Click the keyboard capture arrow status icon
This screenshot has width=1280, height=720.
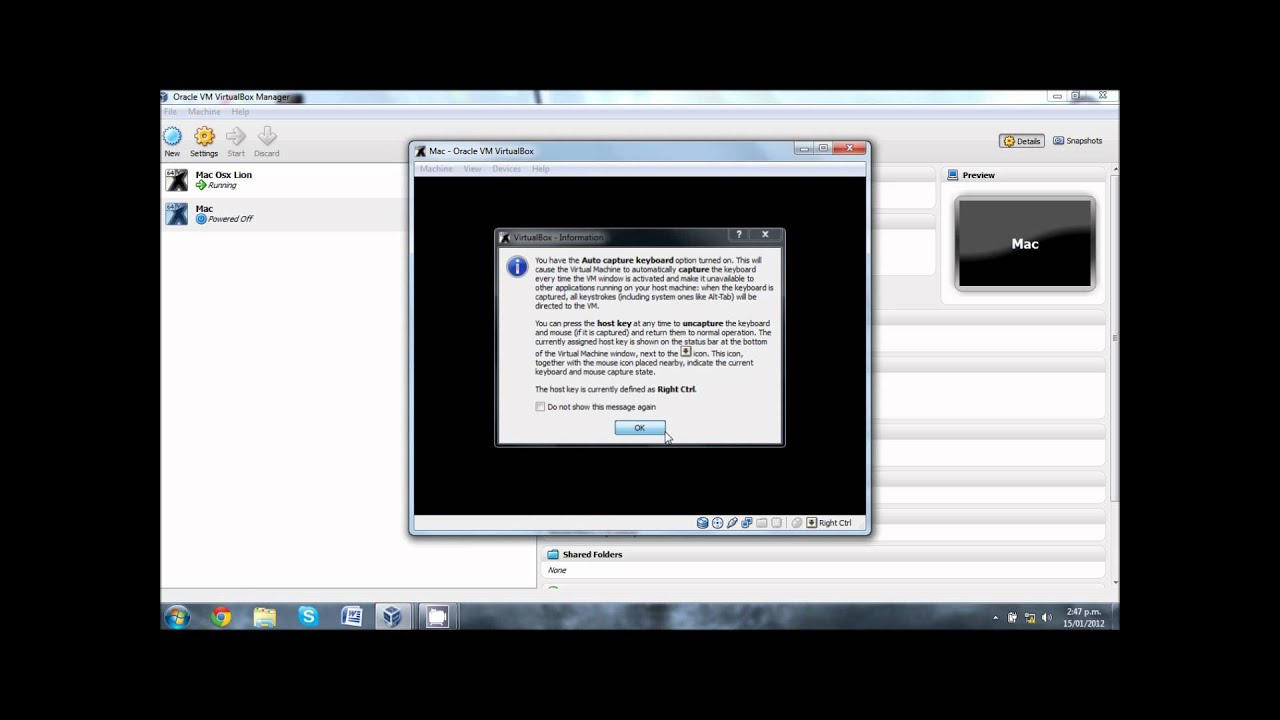812,523
